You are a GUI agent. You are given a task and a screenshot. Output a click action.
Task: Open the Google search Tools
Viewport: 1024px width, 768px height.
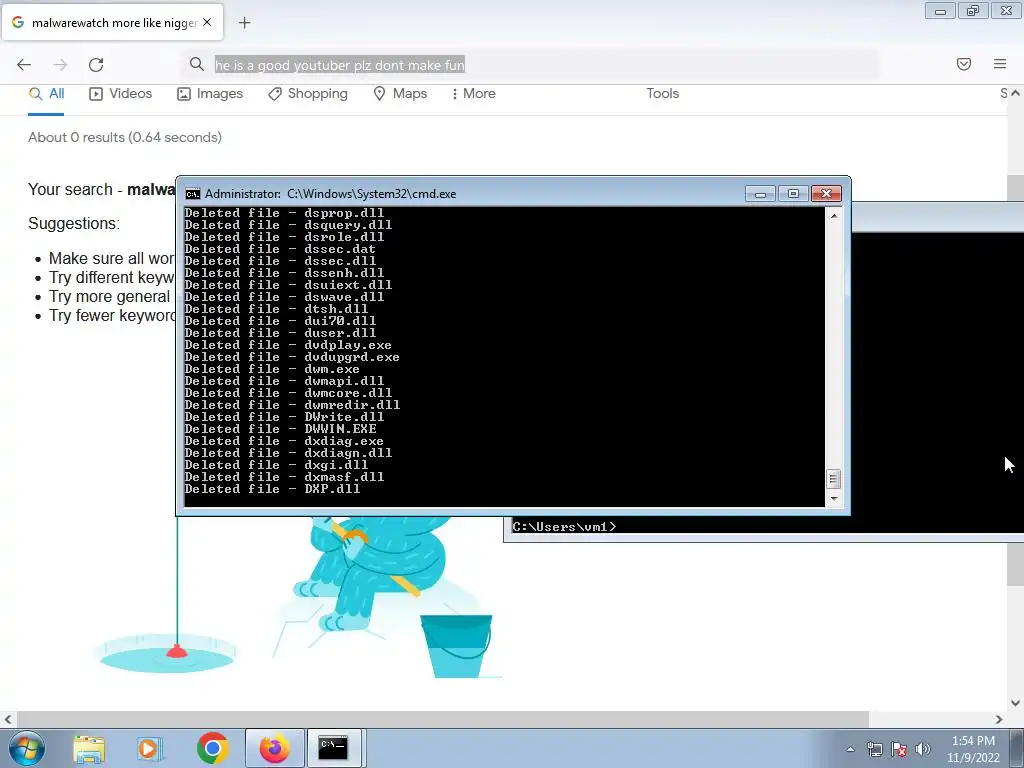(662, 93)
